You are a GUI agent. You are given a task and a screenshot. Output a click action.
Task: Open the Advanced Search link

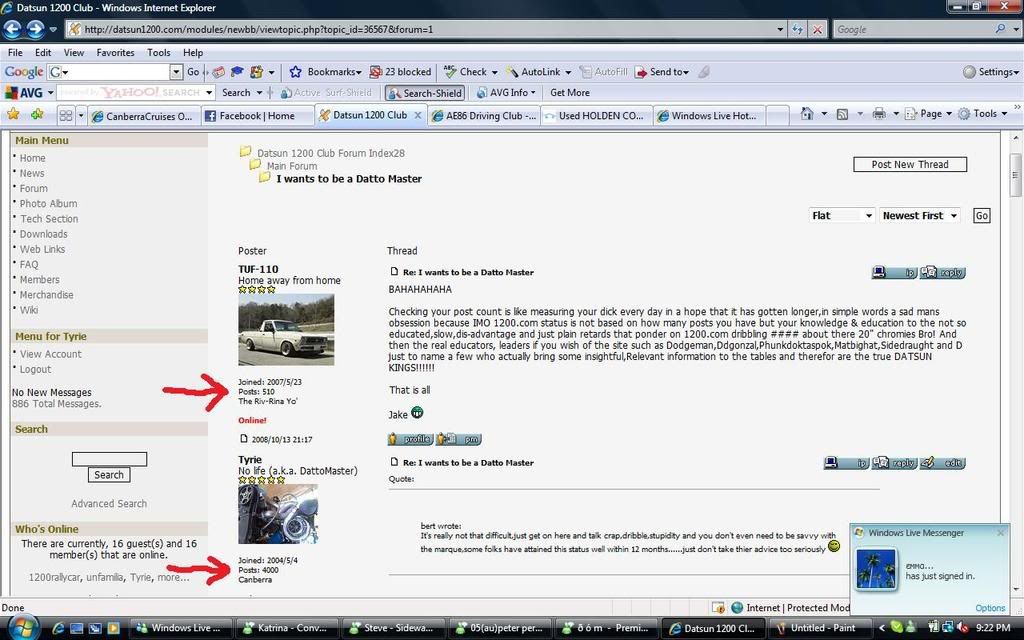click(109, 504)
